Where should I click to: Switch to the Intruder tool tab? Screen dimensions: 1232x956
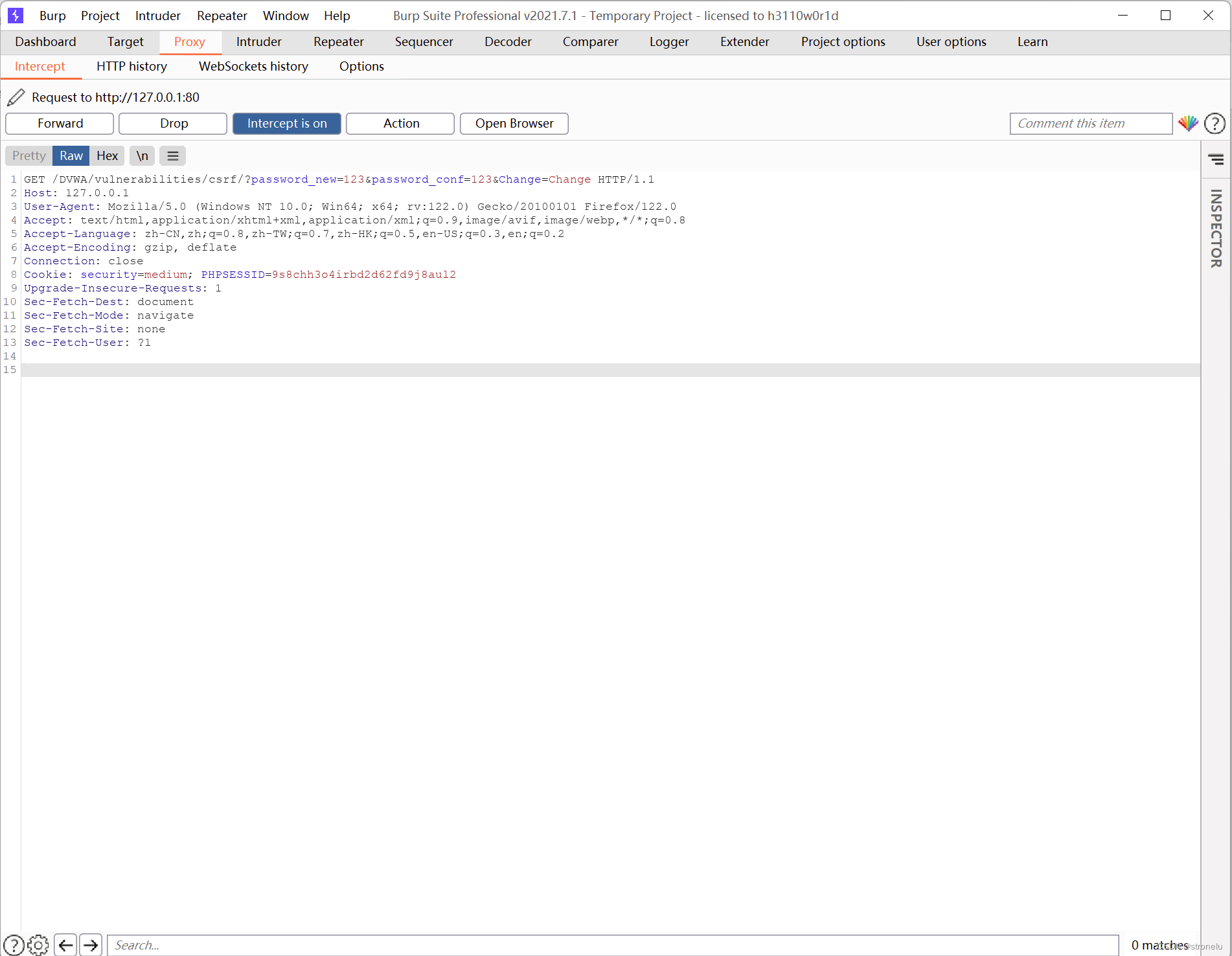pyautogui.click(x=259, y=41)
